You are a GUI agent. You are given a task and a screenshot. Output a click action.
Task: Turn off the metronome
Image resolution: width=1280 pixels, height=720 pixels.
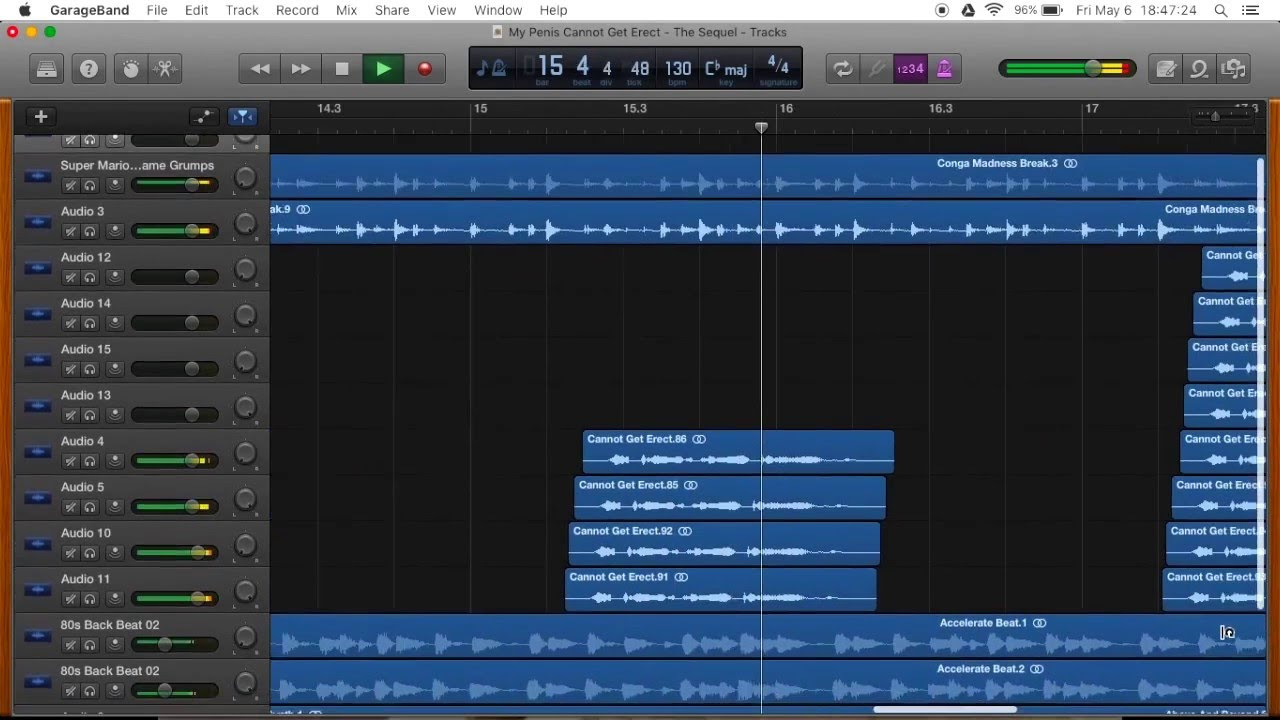pos(944,69)
